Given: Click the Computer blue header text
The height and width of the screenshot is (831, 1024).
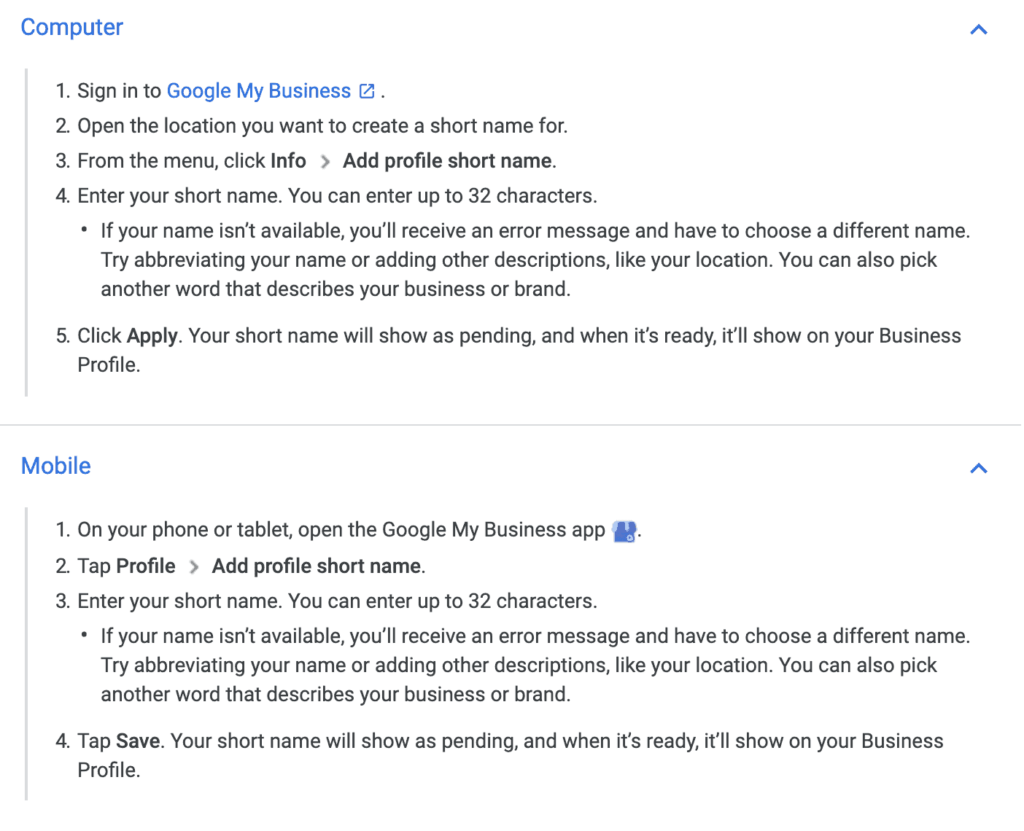Looking at the screenshot, I should [71, 27].
